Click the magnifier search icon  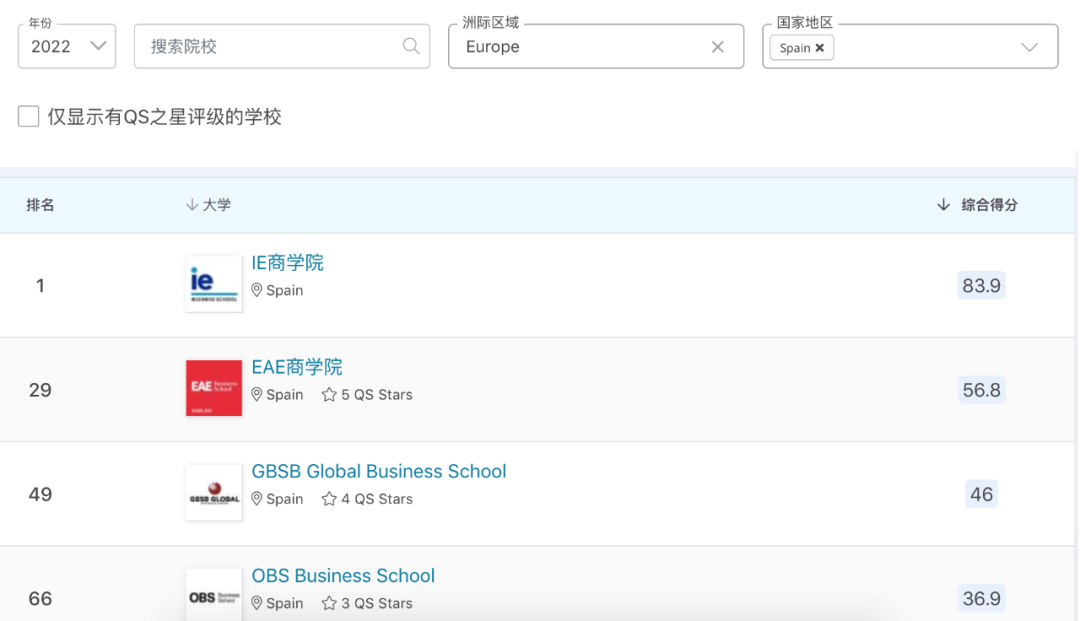click(x=411, y=46)
